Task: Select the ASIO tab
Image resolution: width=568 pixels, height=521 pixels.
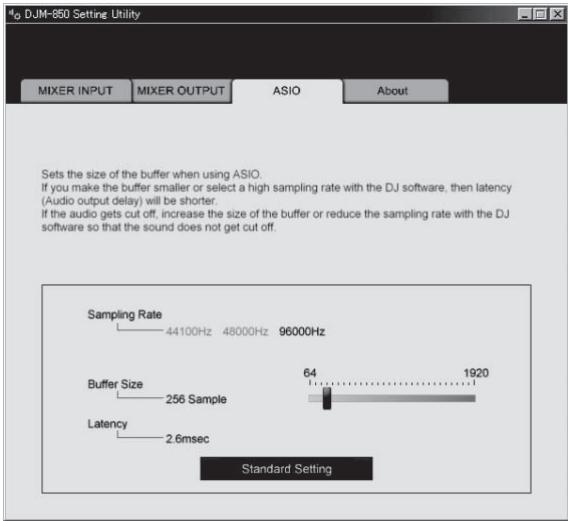Action: click(287, 91)
